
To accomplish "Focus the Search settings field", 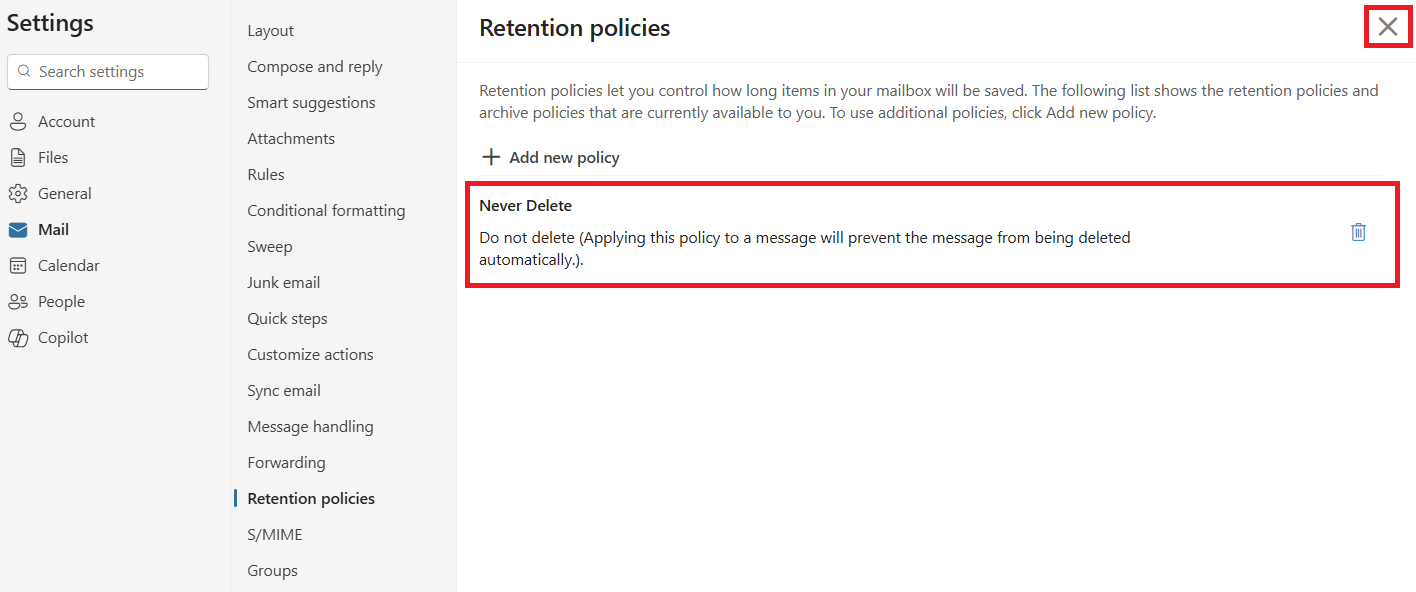I will [108, 72].
